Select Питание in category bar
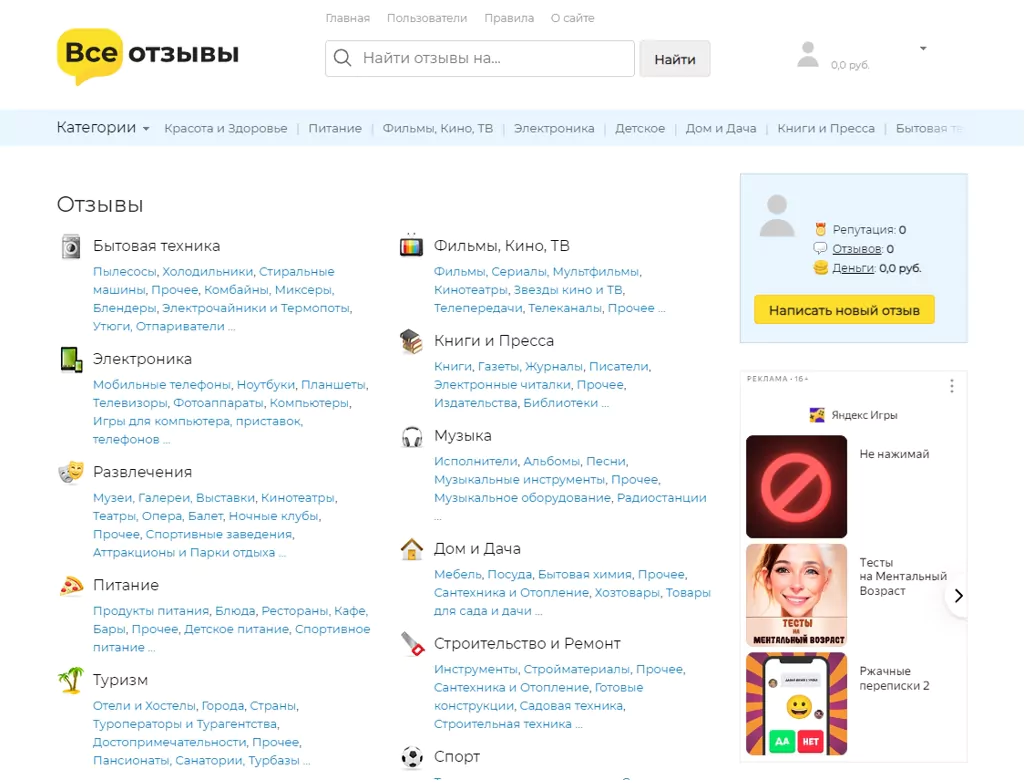 [335, 129]
